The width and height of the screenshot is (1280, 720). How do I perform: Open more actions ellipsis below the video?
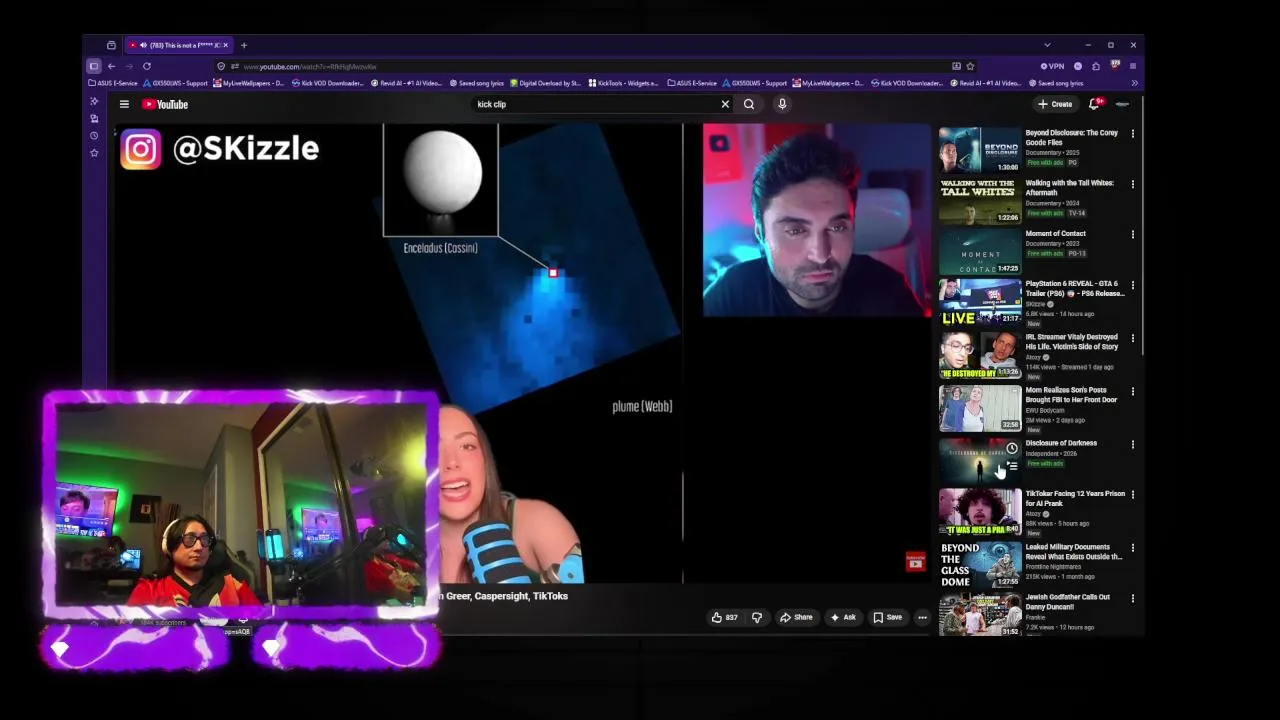pos(922,617)
